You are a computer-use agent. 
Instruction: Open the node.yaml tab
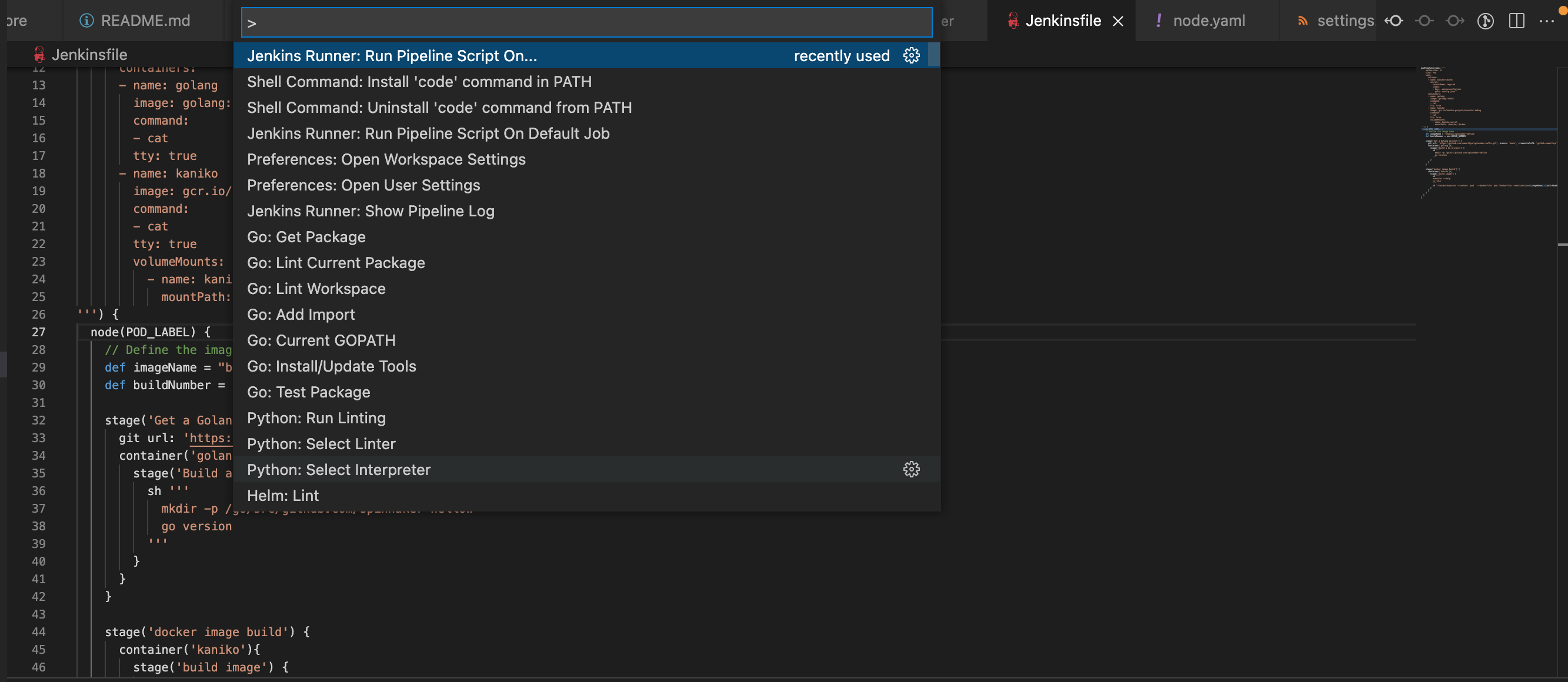1208,21
